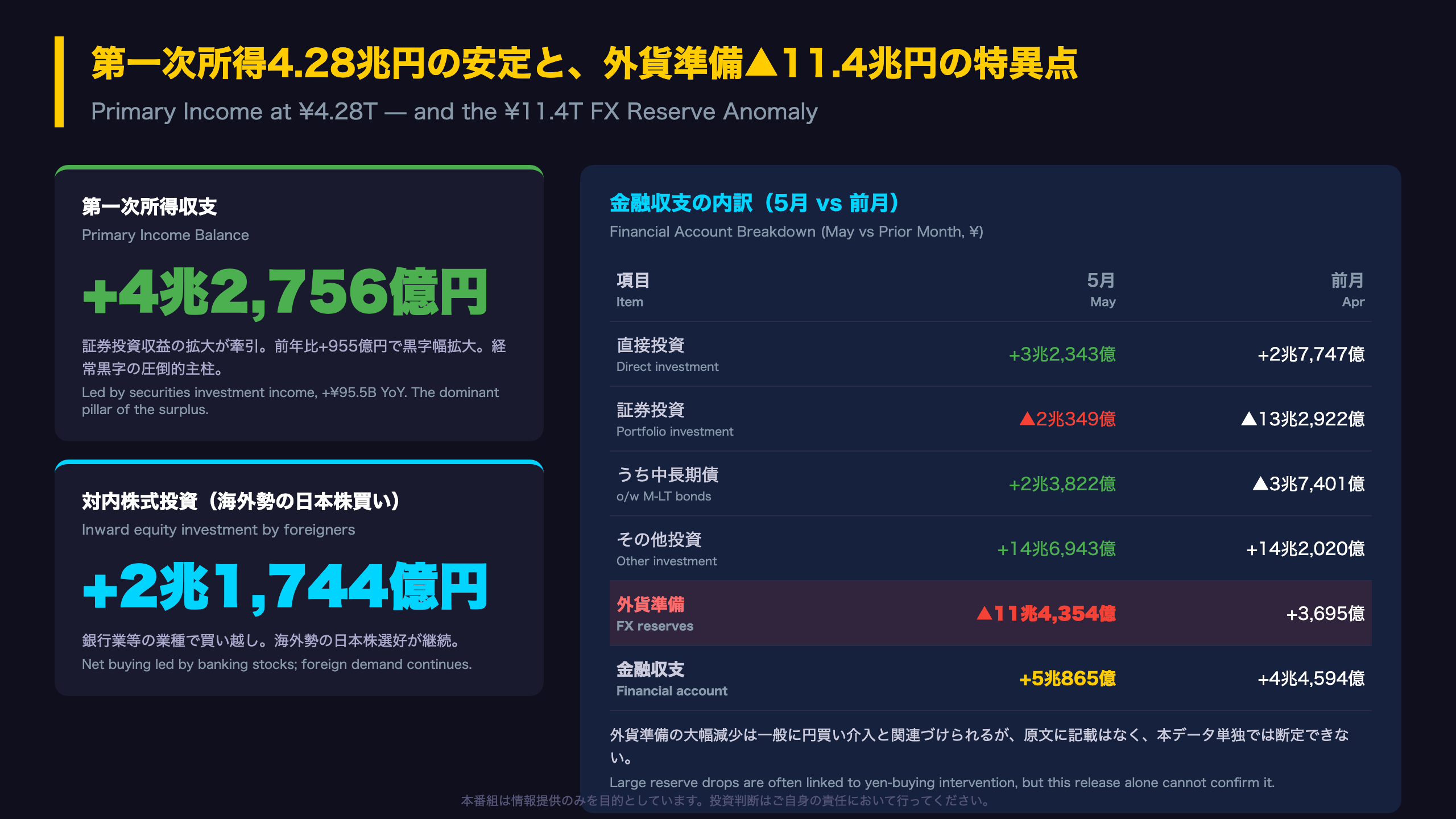
Task: Click the bottom disclaimer '本番組は情報提供のみ'
Action: 727,801
